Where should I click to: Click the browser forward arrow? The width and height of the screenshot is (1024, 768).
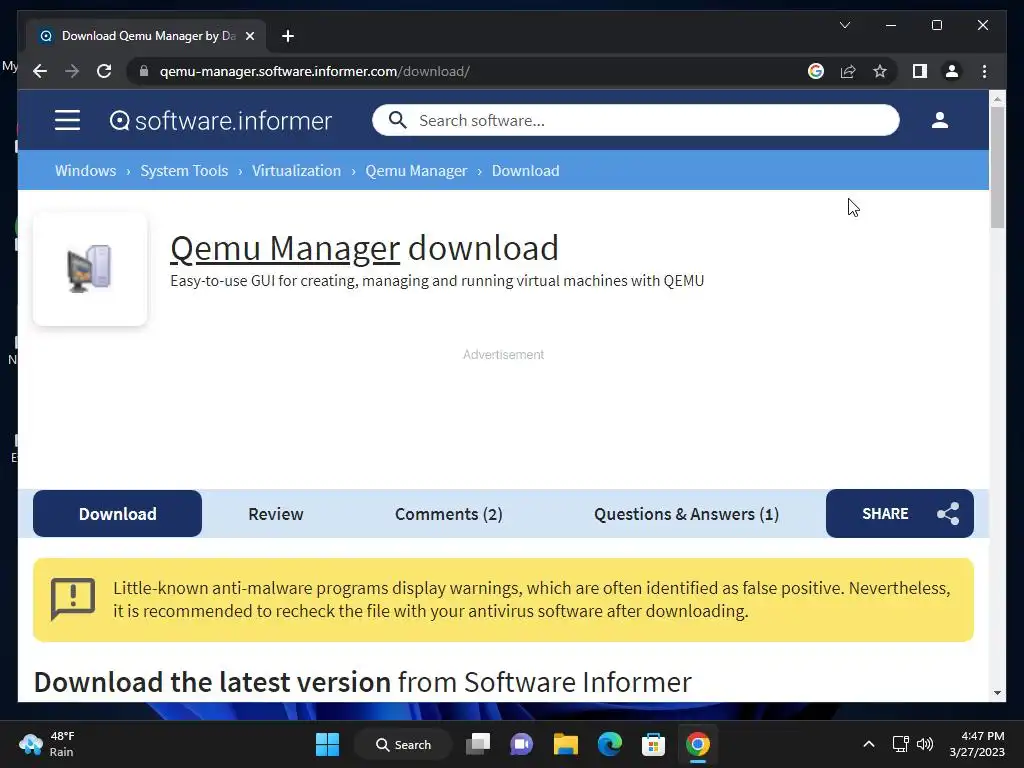coord(72,71)
